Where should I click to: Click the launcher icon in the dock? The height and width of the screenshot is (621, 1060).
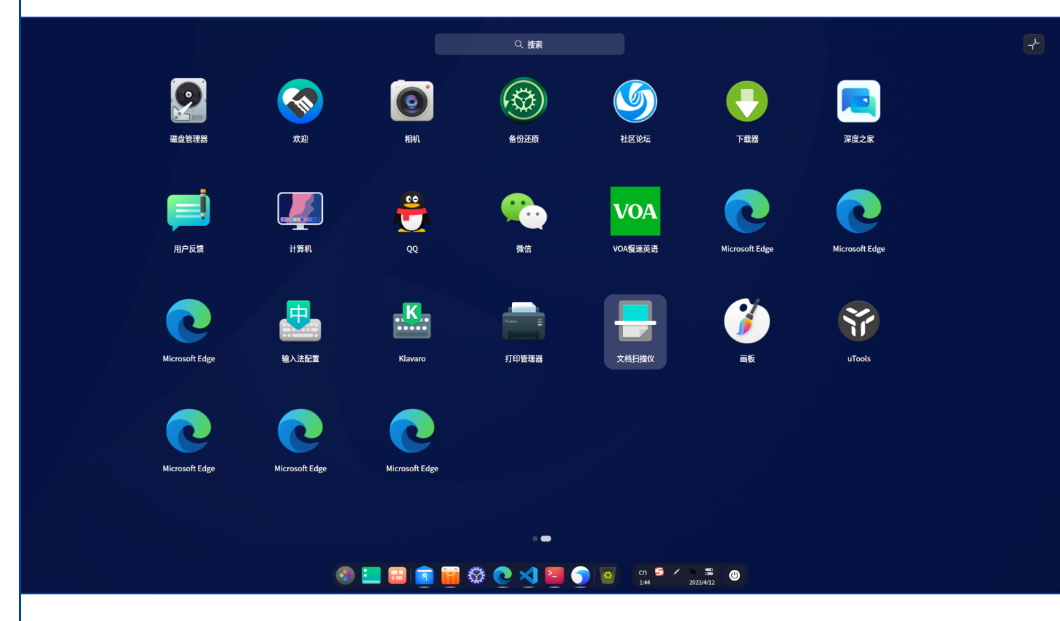(x=345, y=575)
